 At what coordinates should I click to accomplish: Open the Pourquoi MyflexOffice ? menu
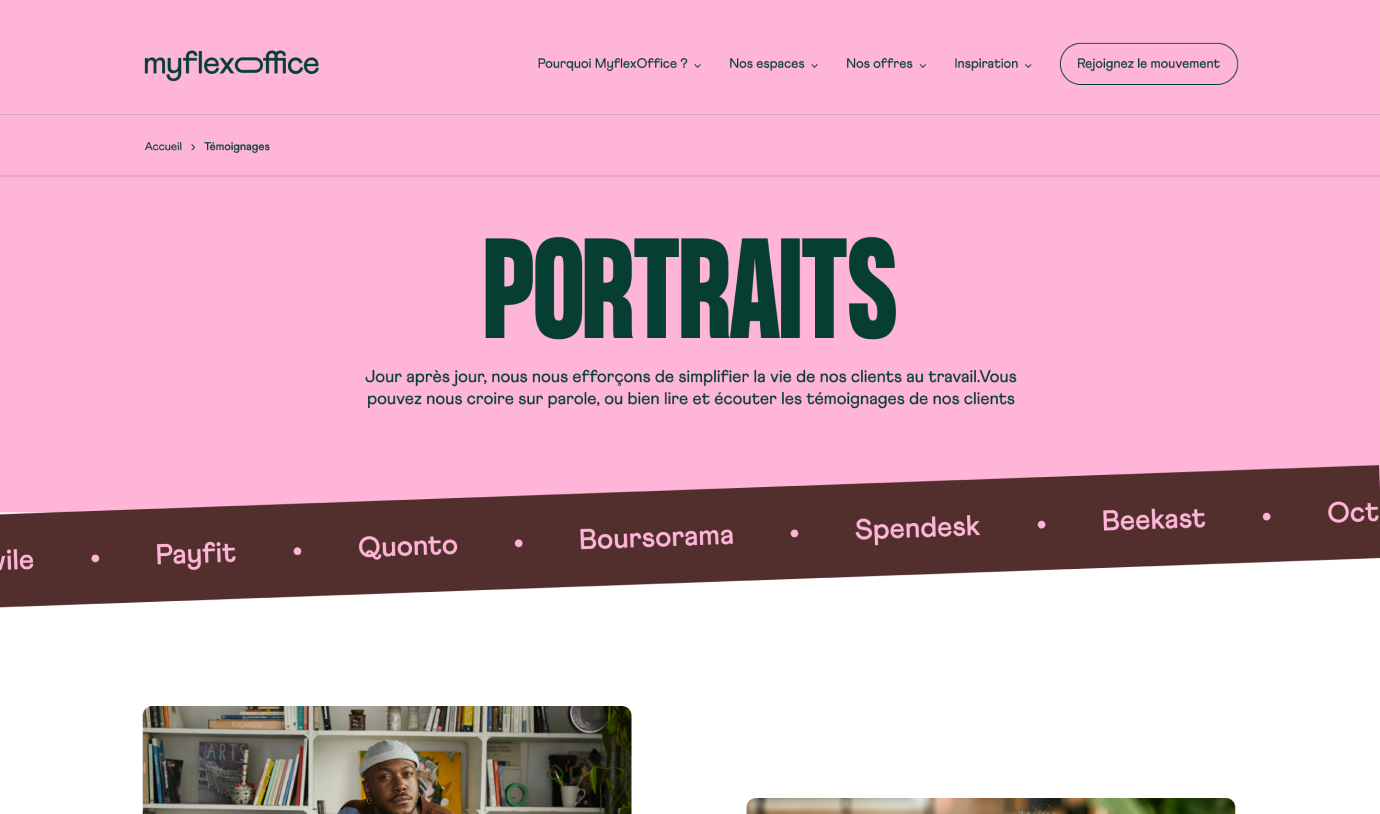pos(612,64)
